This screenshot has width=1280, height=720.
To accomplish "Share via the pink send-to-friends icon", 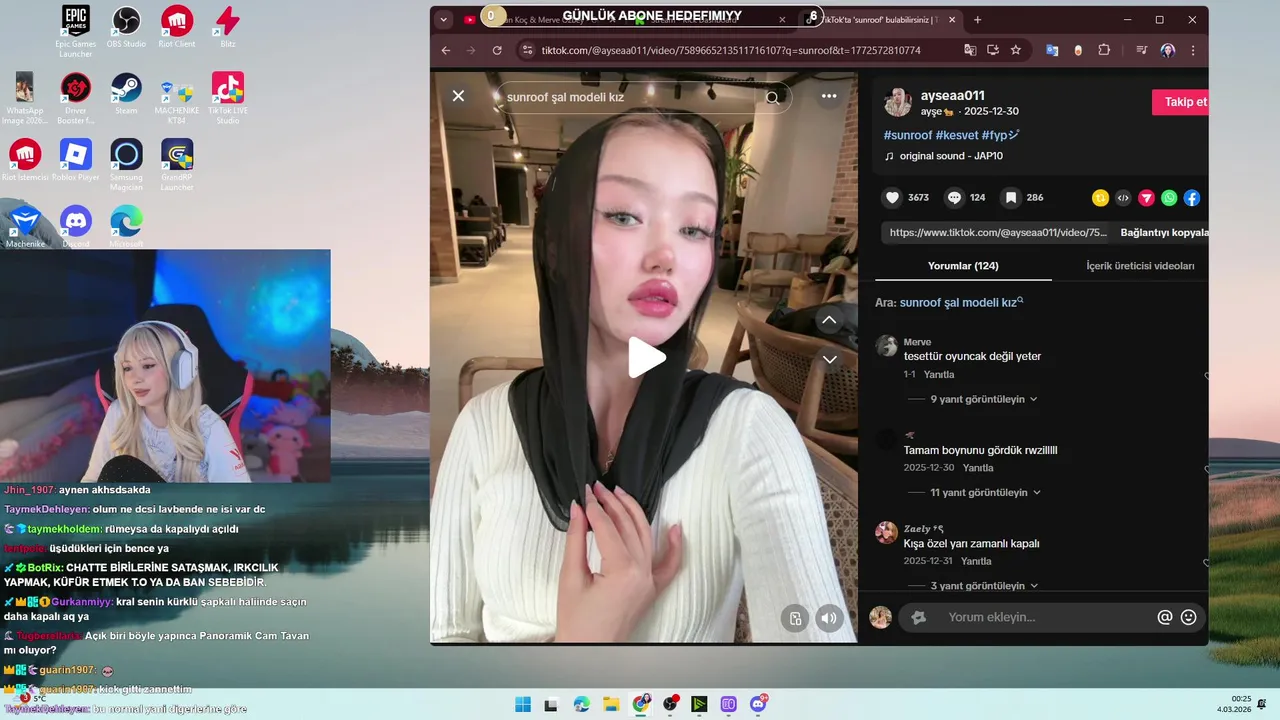I will 1146,198.
